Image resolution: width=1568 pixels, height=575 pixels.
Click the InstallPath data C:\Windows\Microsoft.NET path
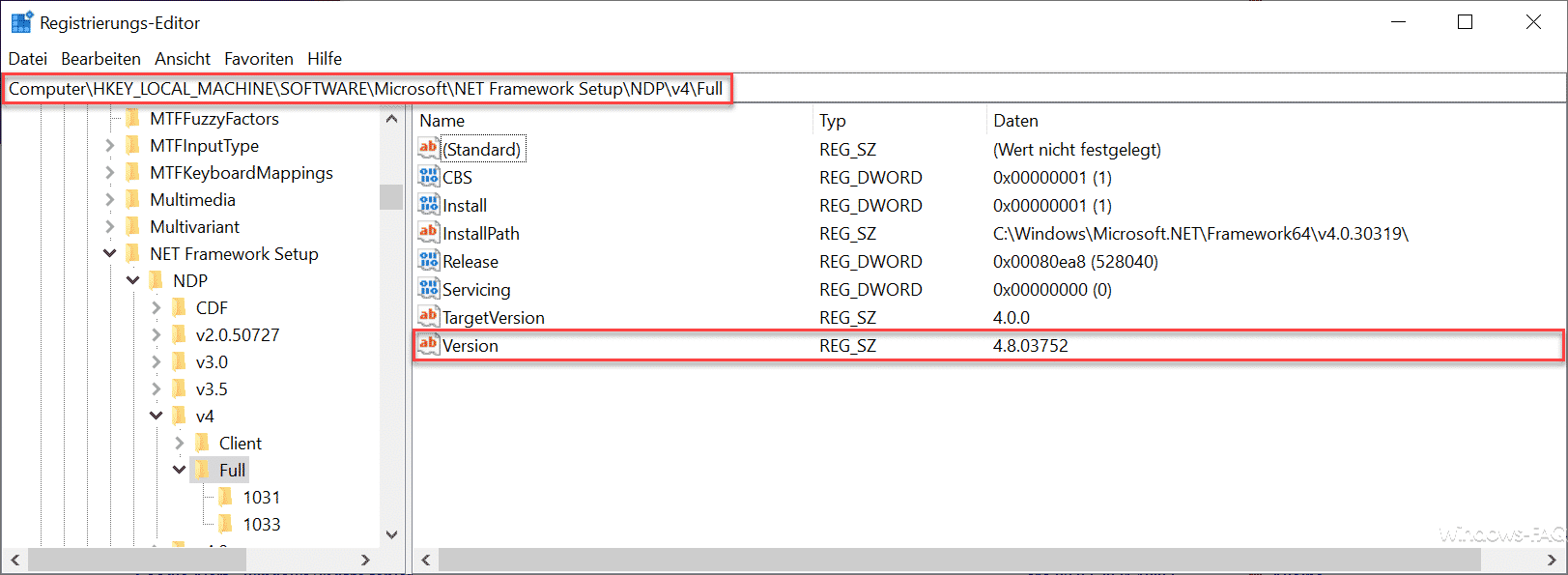1201,234
